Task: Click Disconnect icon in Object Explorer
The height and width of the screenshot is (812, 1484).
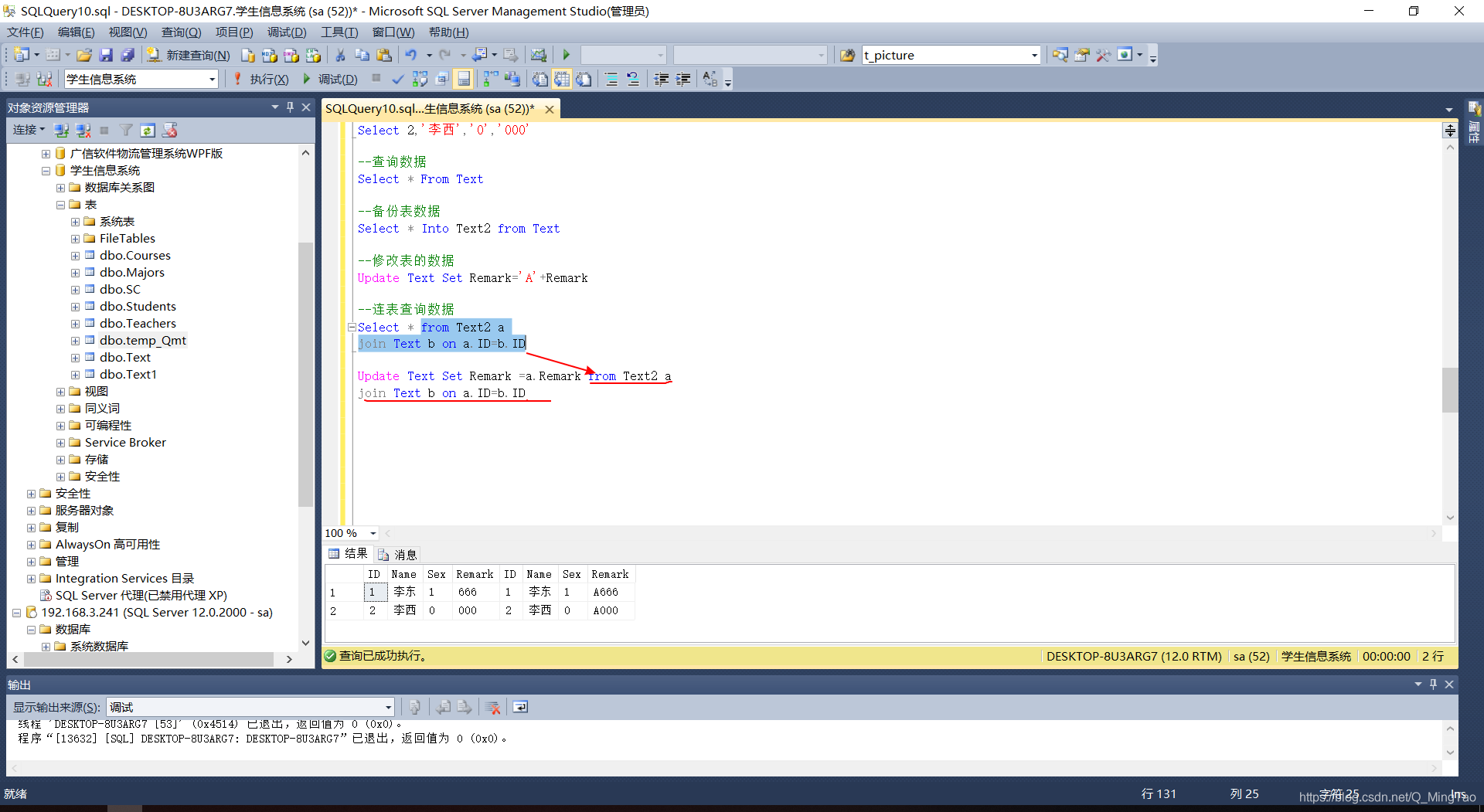Action: click(83, 130)
